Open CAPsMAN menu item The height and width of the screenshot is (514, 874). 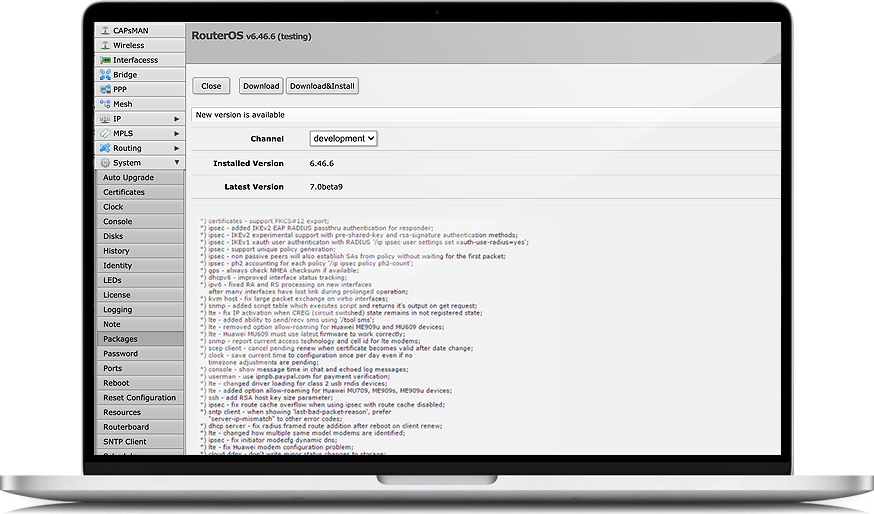point(140,31)
